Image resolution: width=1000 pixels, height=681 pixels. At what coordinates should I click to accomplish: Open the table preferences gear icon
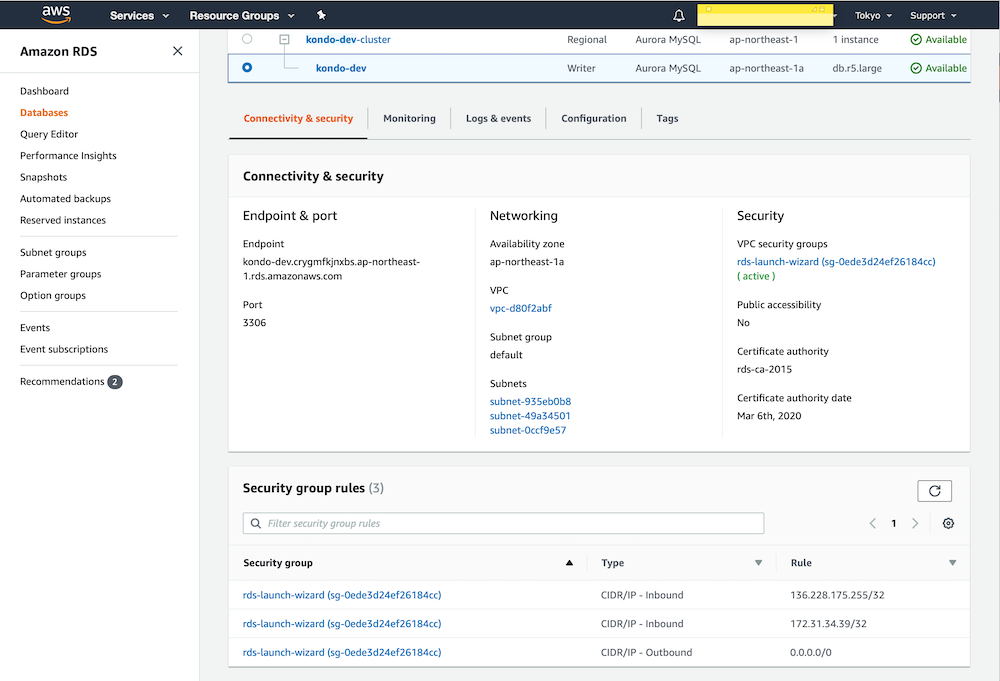click(948, 522)
